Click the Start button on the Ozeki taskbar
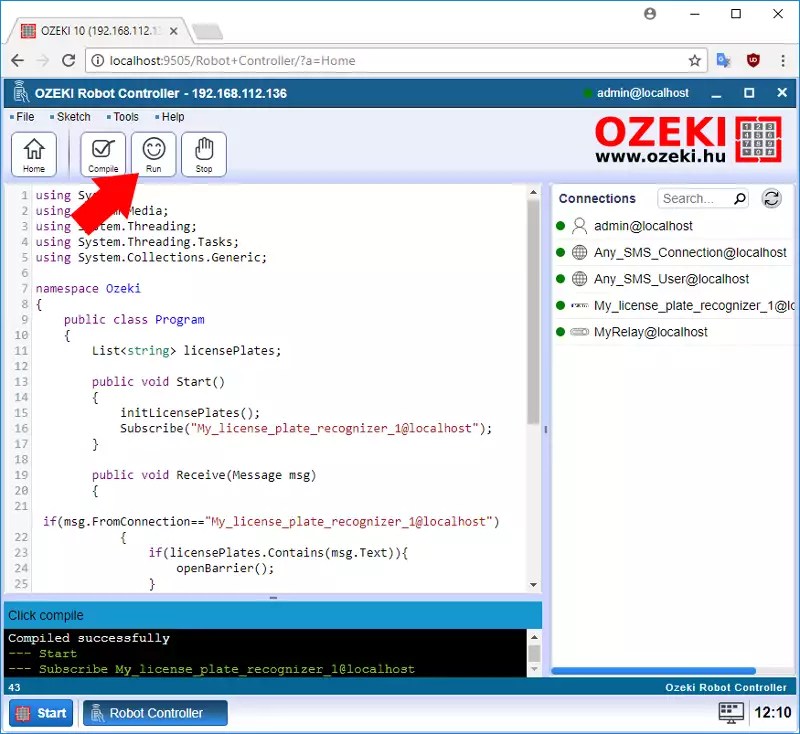Viewport: 800px width, 734px height. (41, 713)
